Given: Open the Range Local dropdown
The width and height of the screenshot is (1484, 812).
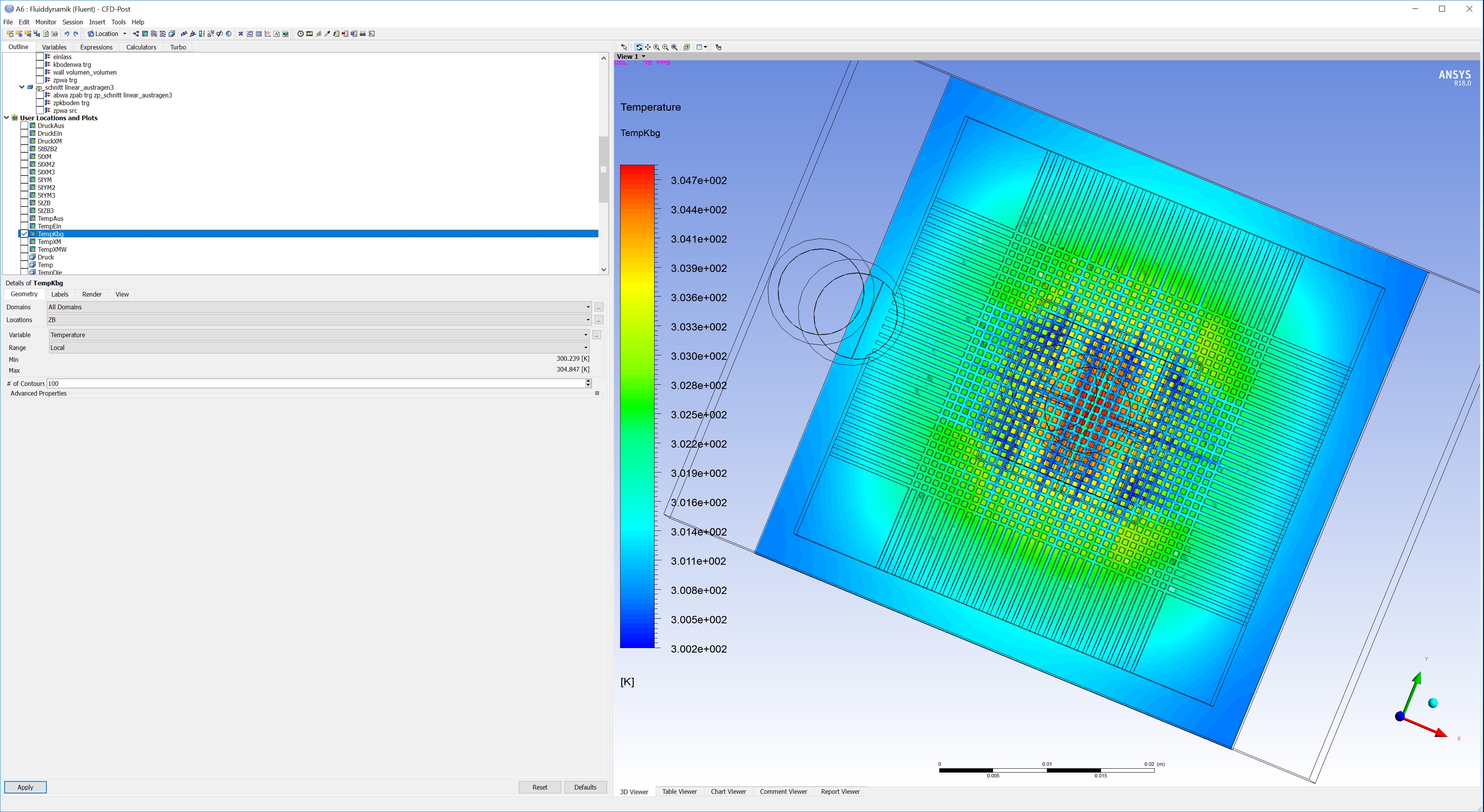Looking at the screenshot, I should click(x=585, y=348).
